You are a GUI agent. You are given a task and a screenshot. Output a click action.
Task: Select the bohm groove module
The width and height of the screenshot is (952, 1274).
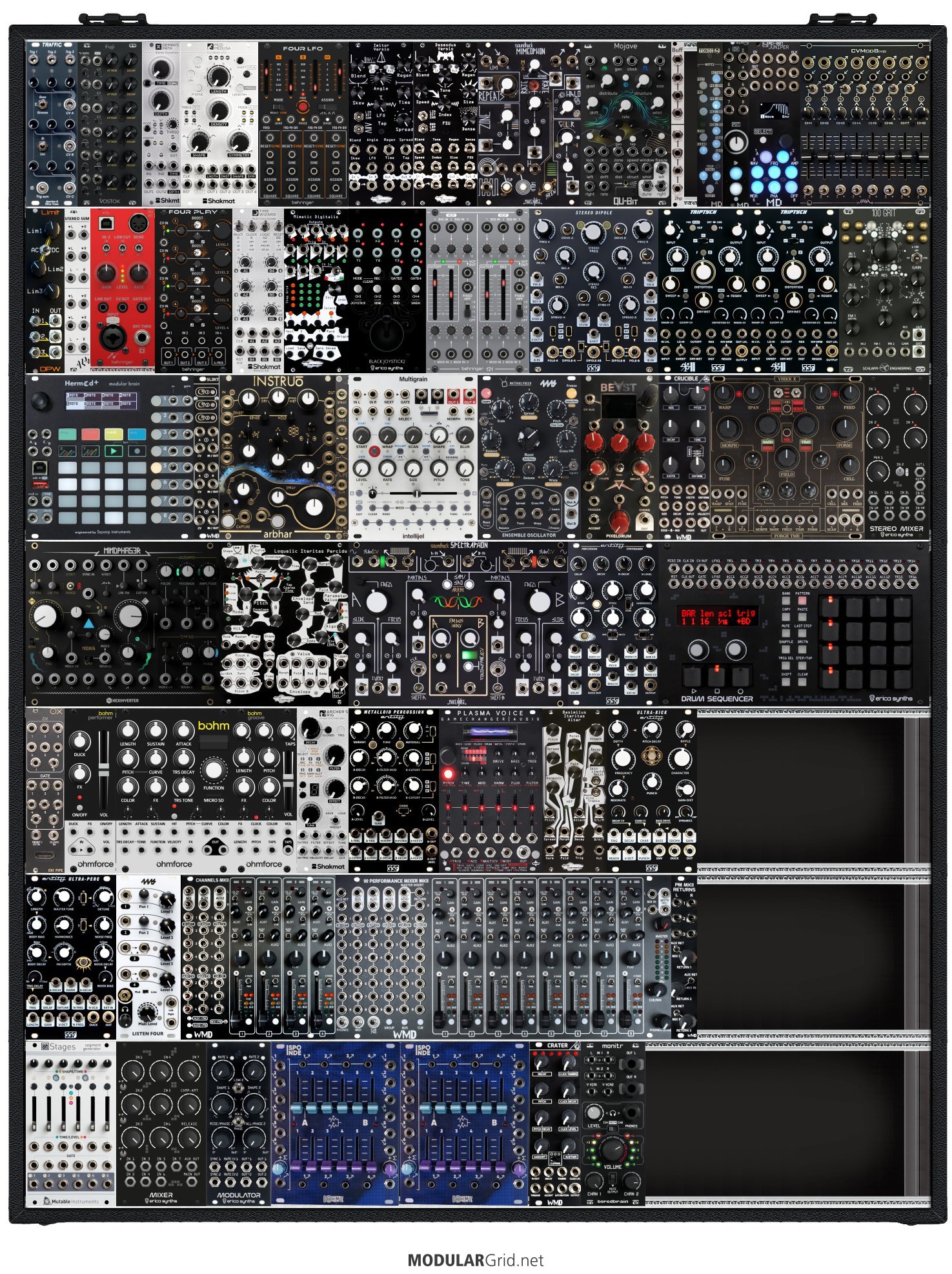pyautogui.click(x=265, y=790)
